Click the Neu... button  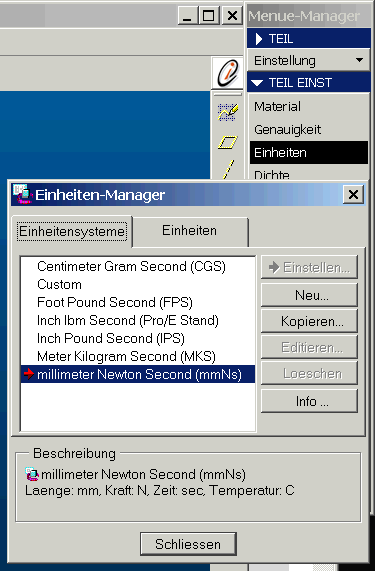click(309, 295)
